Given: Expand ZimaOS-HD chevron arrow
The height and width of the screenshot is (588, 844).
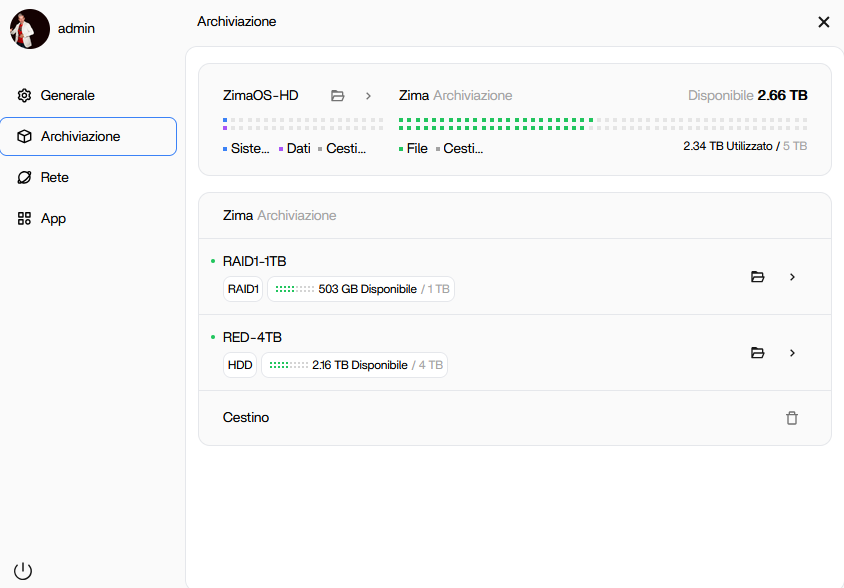Looking at the screenshot, I should click(368, 96).
